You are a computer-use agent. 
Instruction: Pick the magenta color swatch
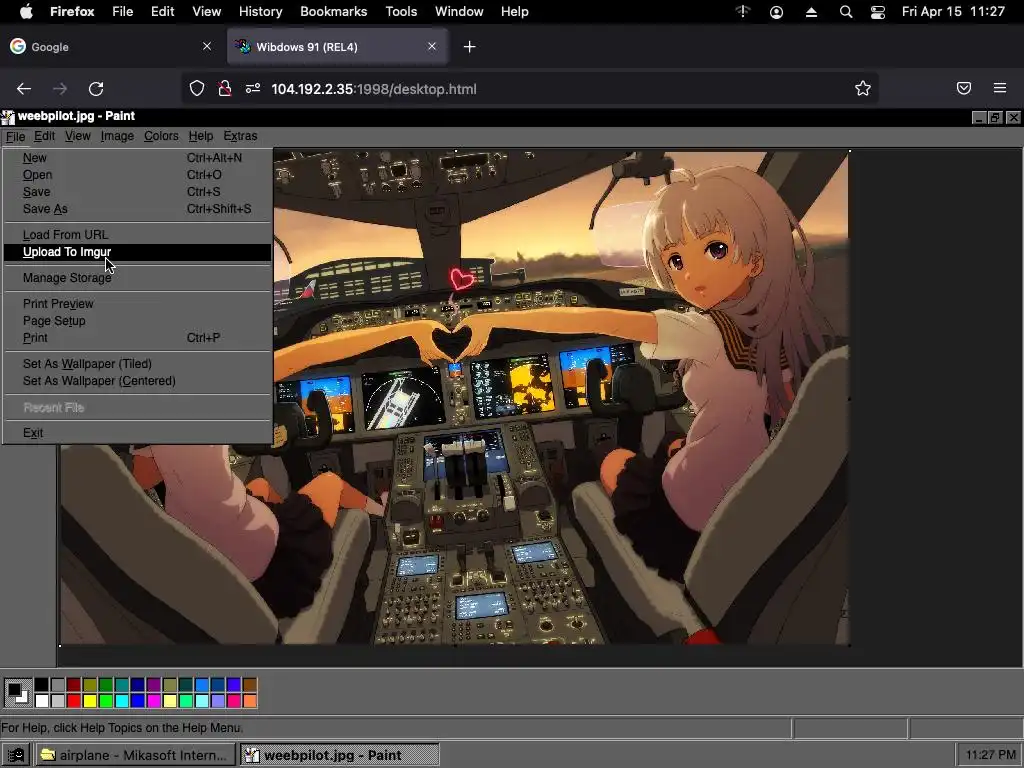(x=153, y=701)
